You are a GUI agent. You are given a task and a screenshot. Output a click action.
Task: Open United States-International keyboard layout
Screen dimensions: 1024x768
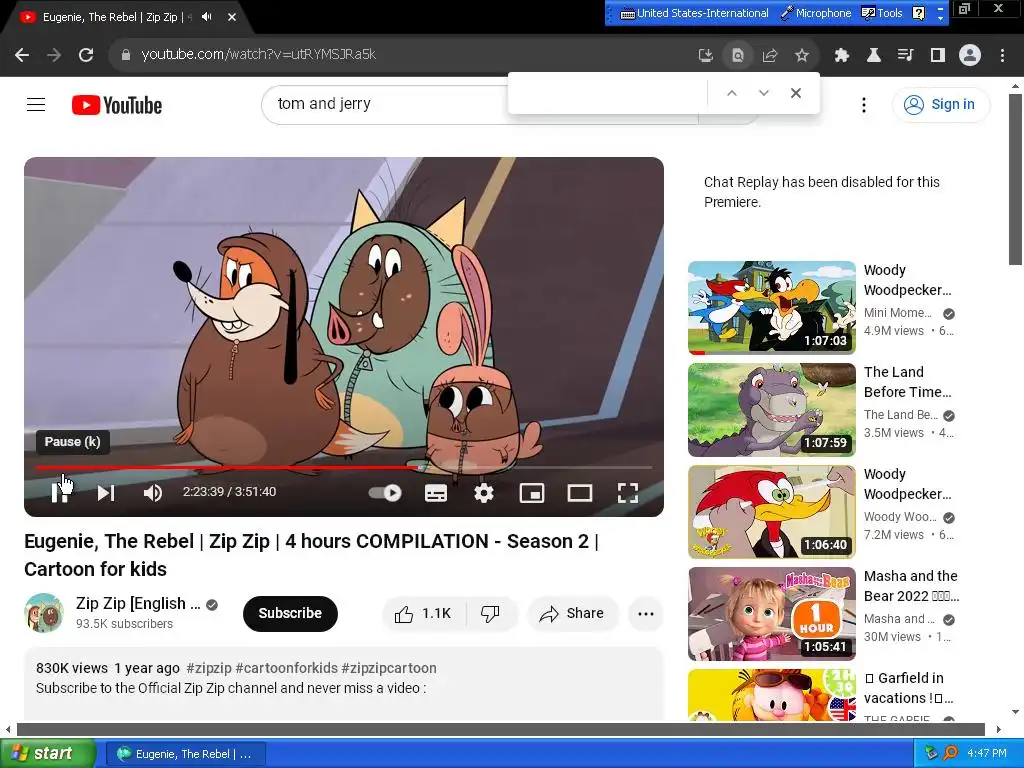694,13
